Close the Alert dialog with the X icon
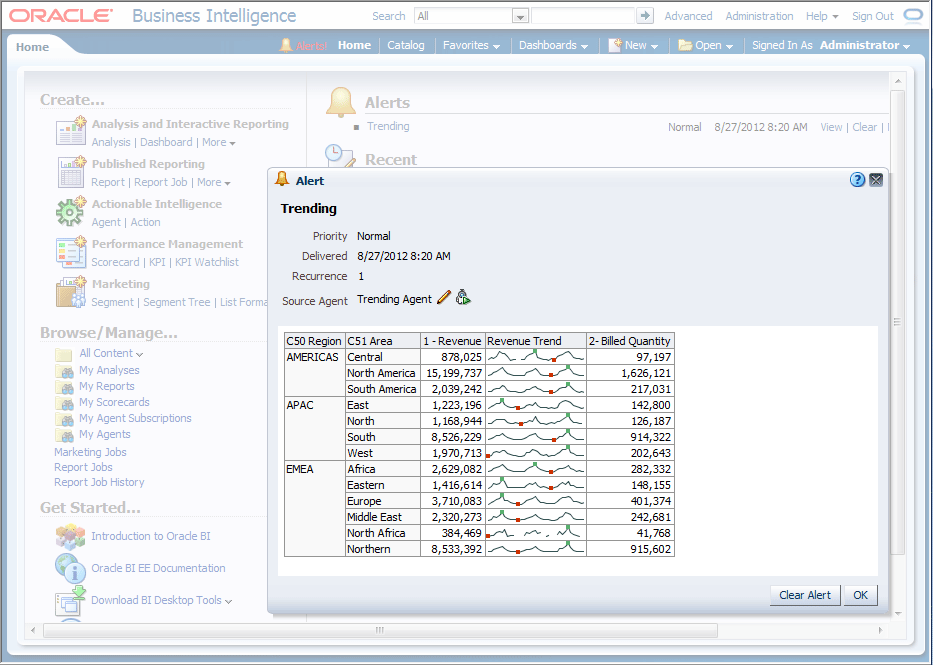Image resolution: width=933 pixels, height=665 pixels. [x=876, y=180]
